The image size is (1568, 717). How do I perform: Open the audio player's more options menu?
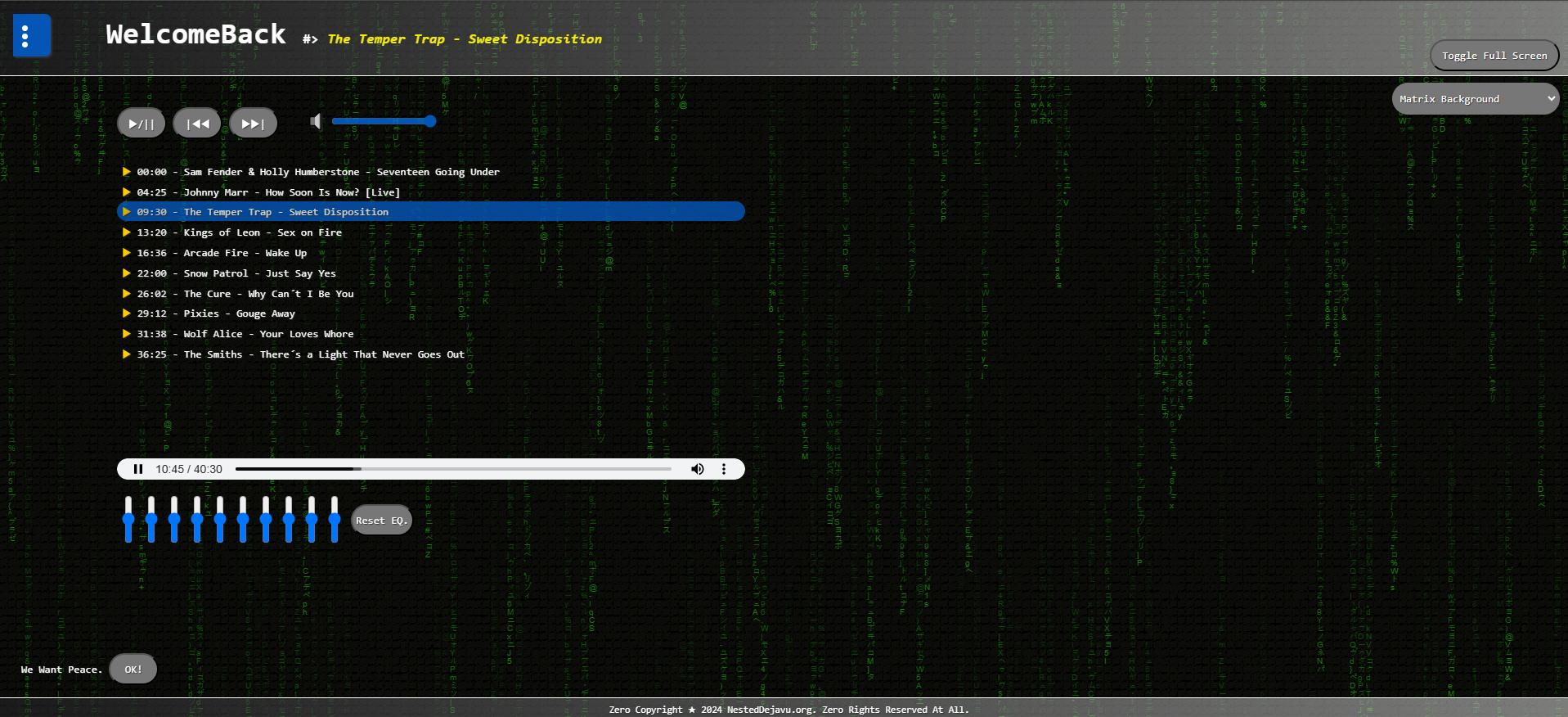point(723,469)
